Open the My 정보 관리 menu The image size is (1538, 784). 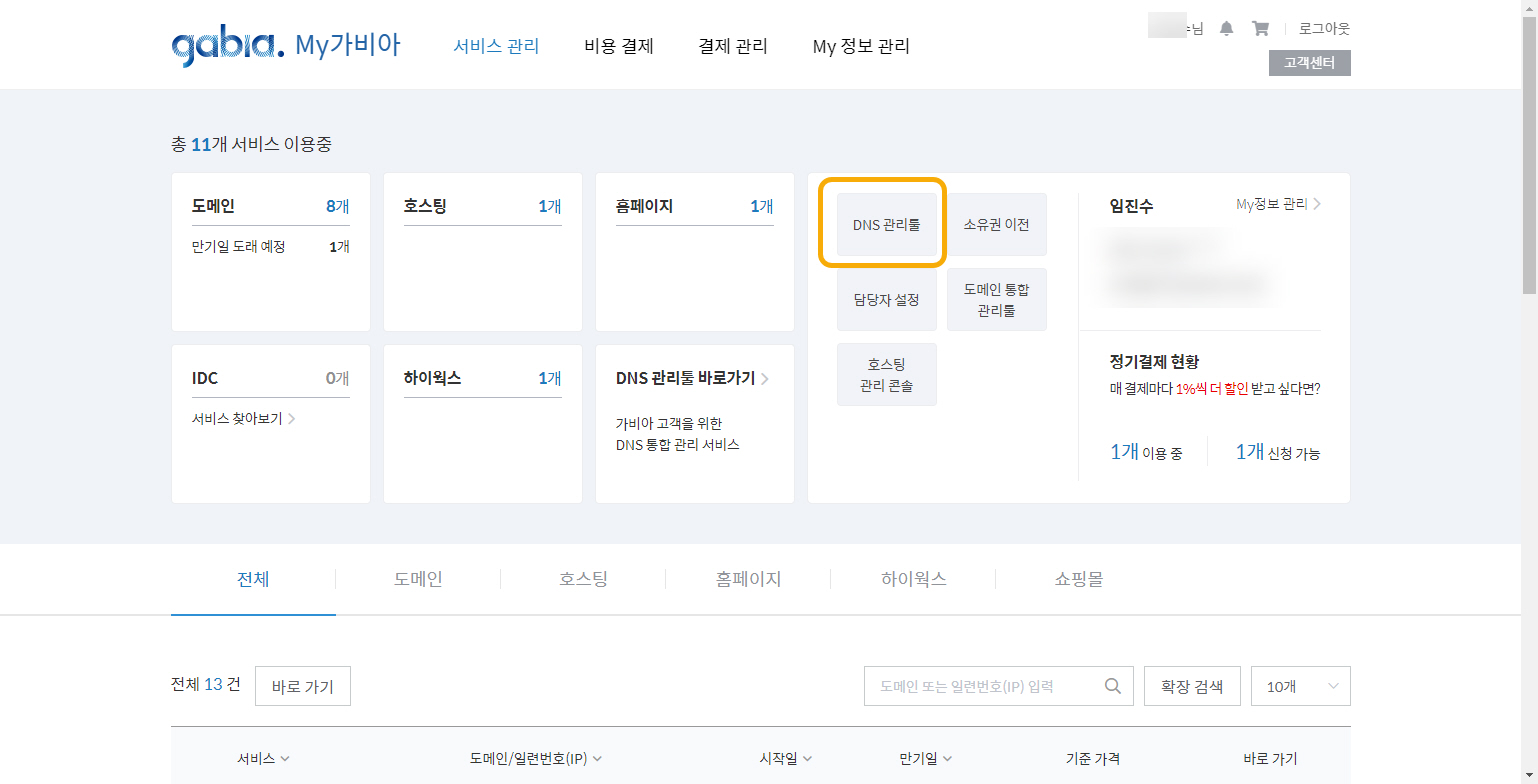pos(861,46)
